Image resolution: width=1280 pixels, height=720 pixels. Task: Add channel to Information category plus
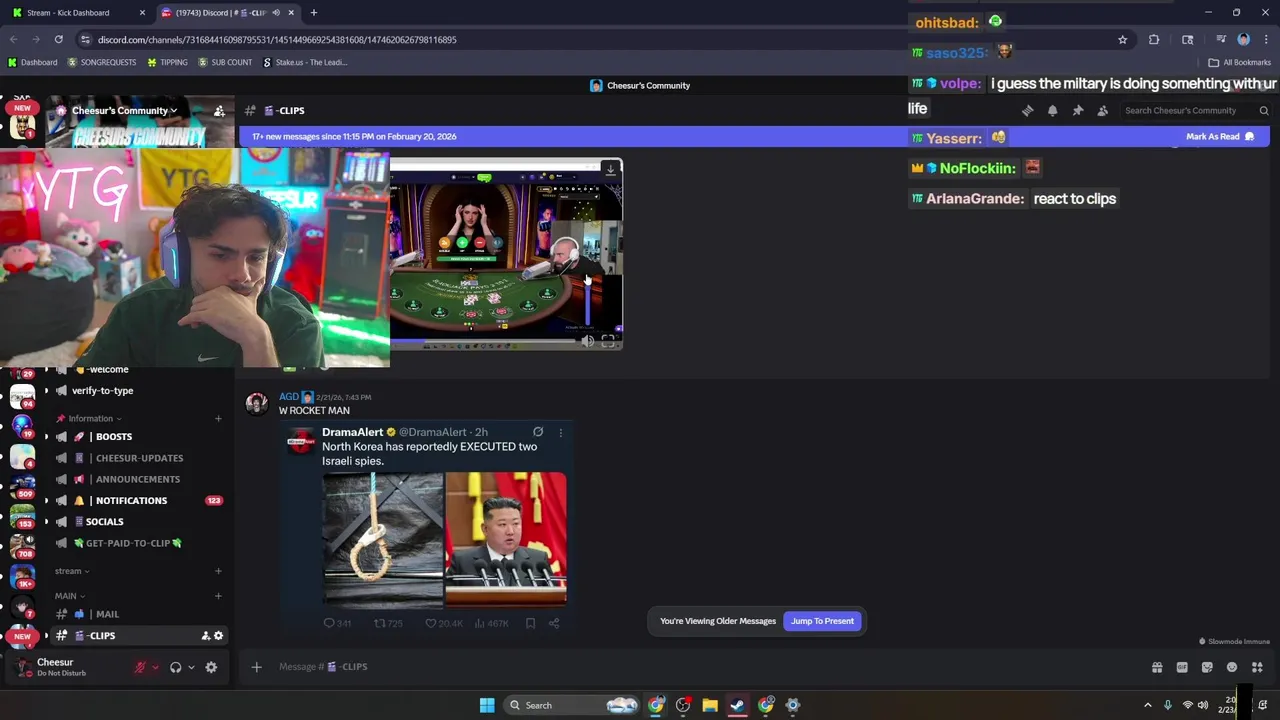(x=218, y=418)
